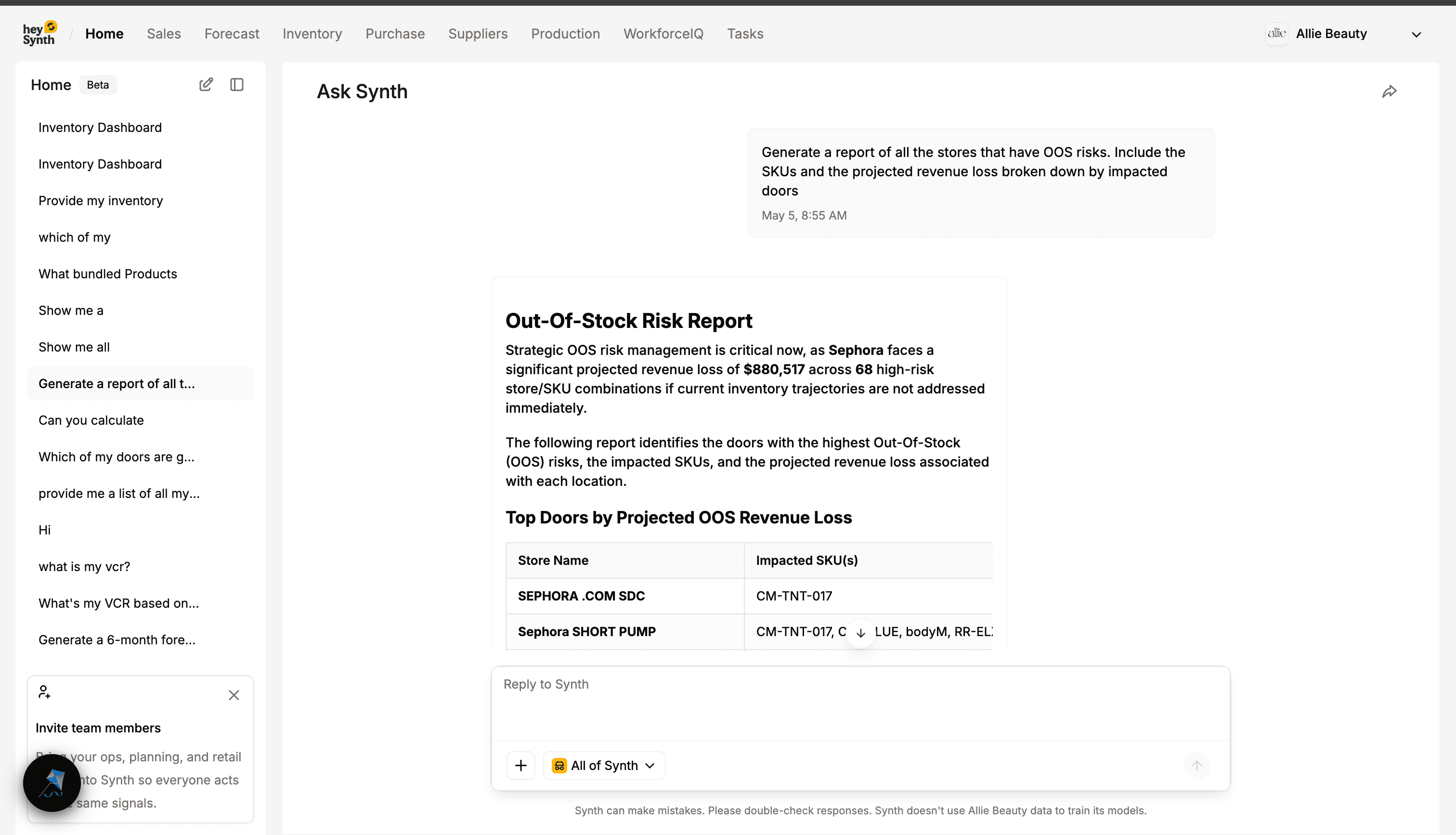This screenshot has height=835, width=1456.
Task: Open the Inventory tab
Action: pos(312,34)
